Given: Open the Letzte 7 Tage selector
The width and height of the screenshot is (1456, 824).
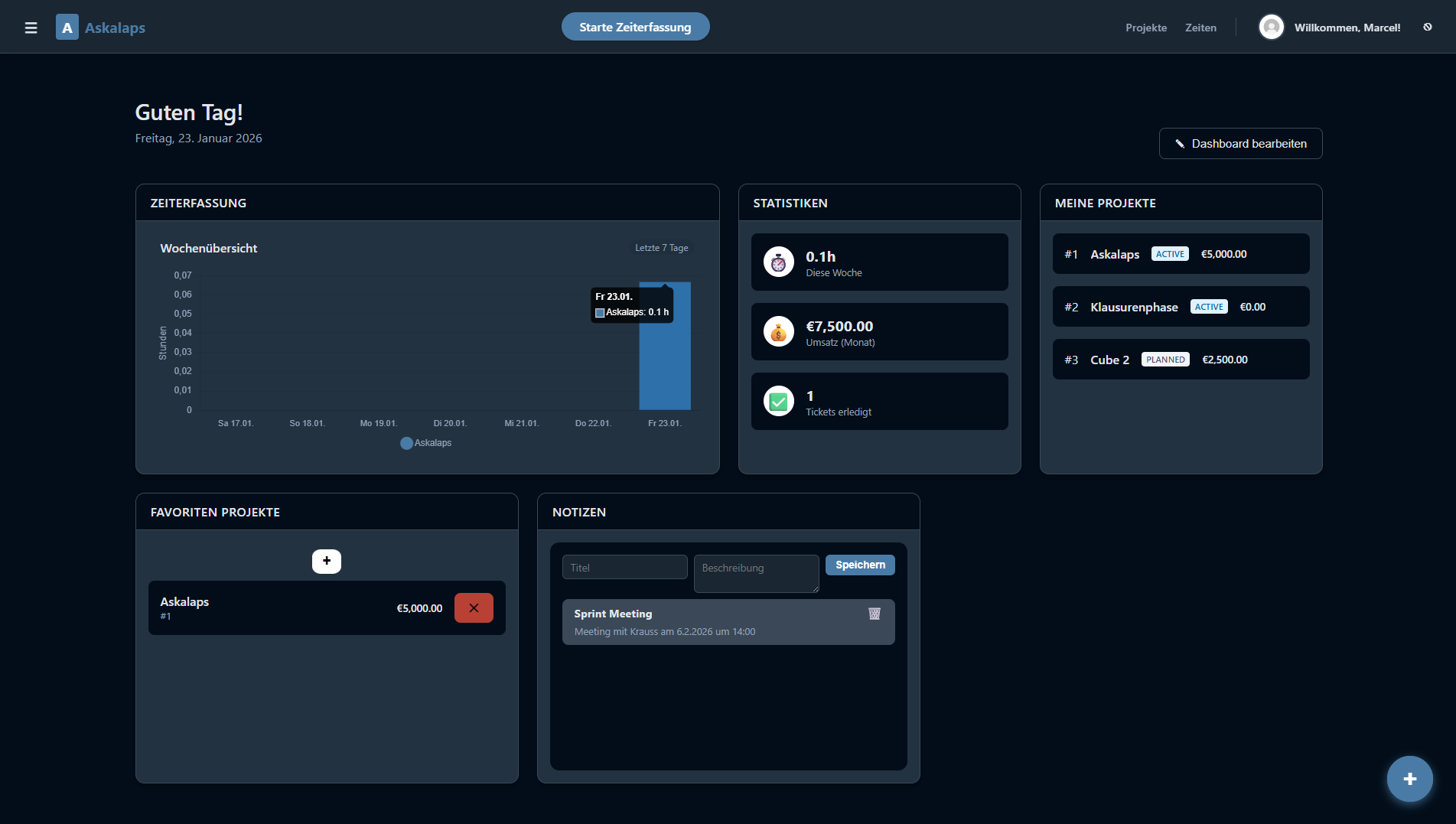Looking at the screenshot, I should 660,248.
